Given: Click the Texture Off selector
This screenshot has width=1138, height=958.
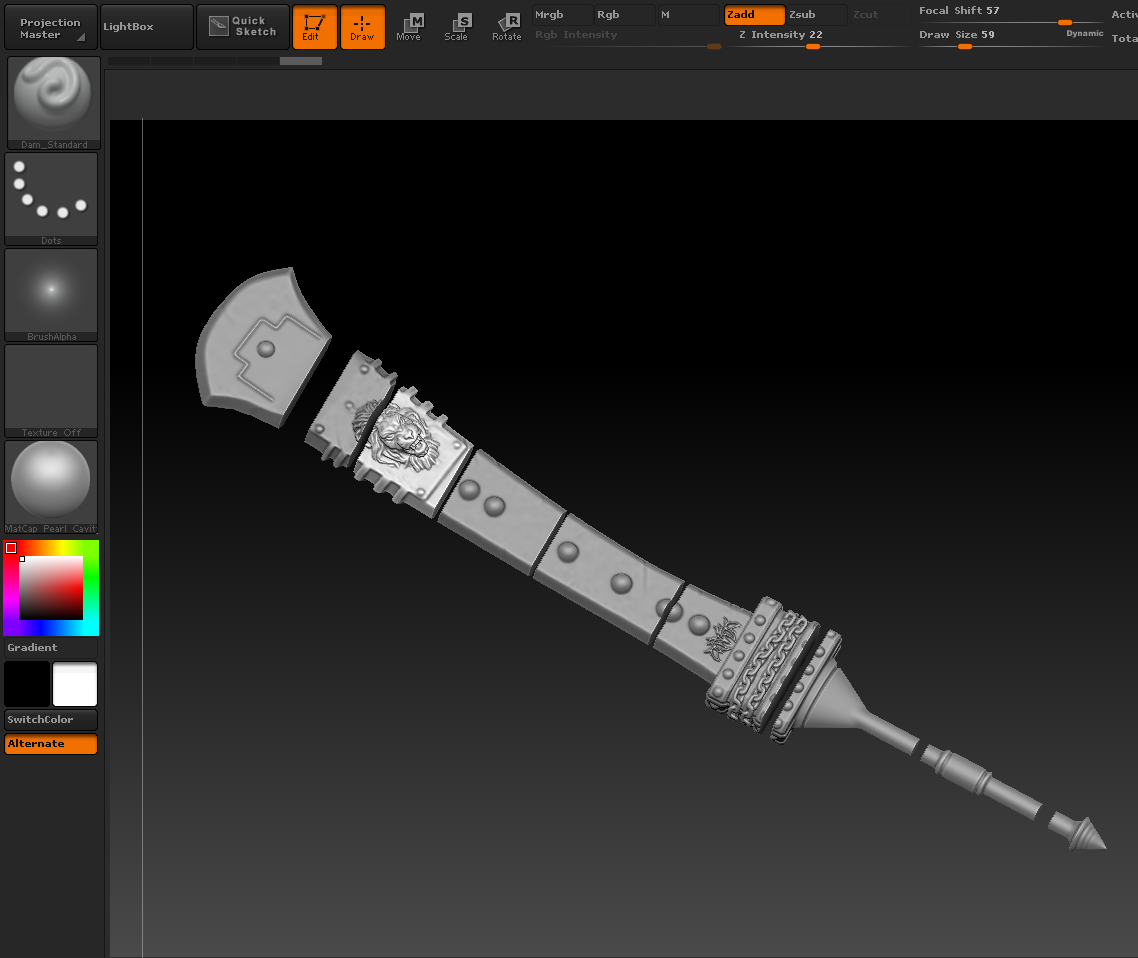Looking at the screenshot, I should pyautogui.click(x=51, y=388).
